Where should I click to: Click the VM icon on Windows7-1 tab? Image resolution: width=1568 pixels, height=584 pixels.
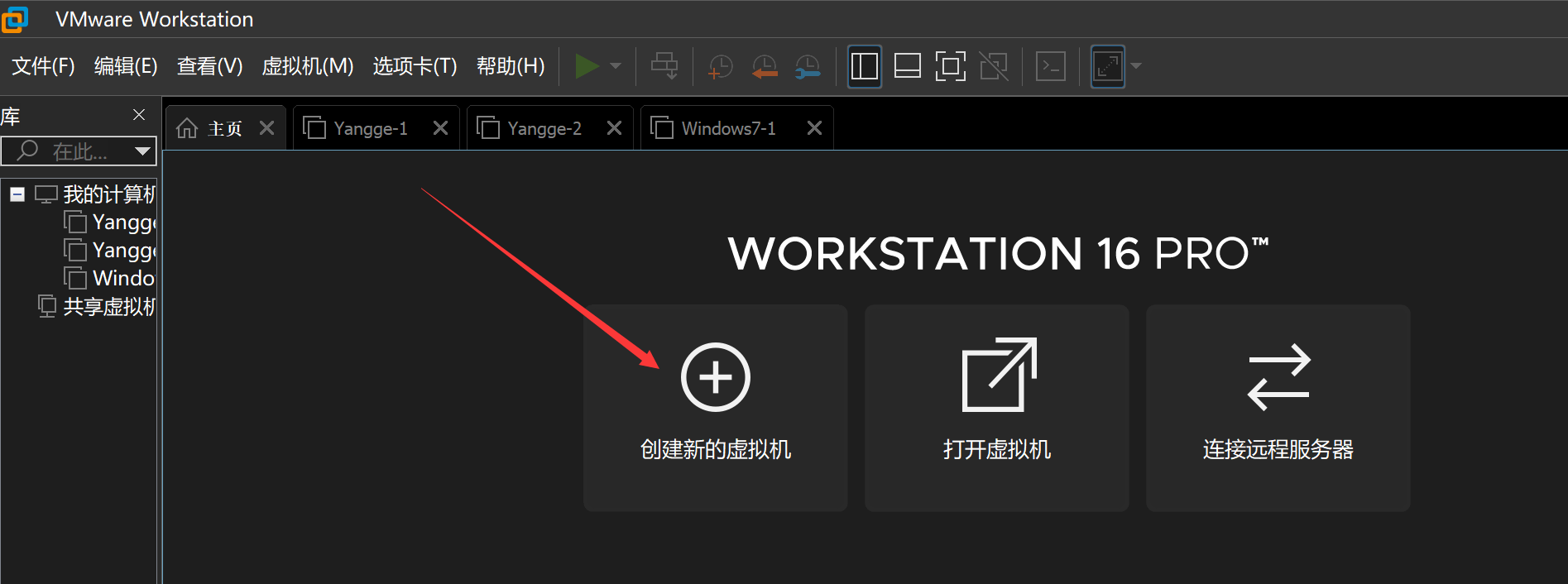pos(662,127)
